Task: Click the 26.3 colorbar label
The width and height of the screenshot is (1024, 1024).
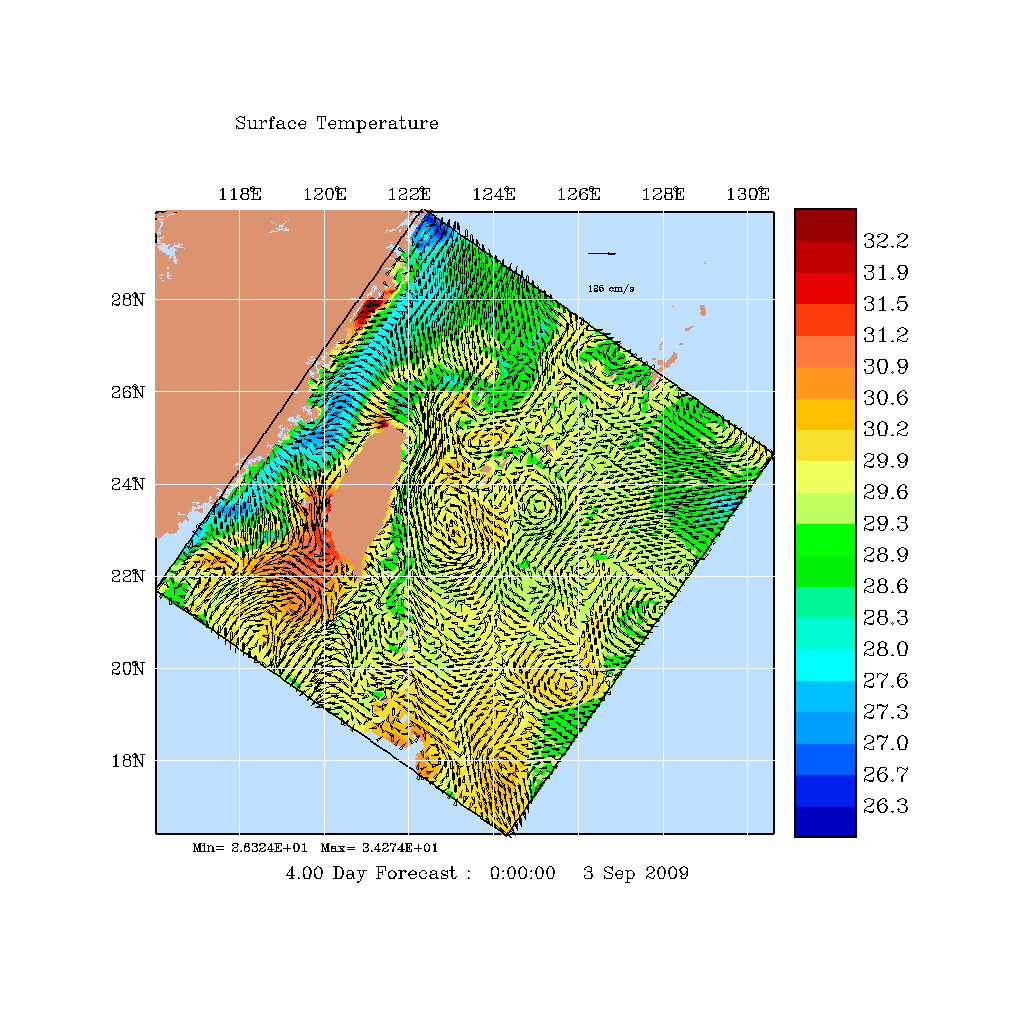Action: pyautogui.click(x=885, y=807)
